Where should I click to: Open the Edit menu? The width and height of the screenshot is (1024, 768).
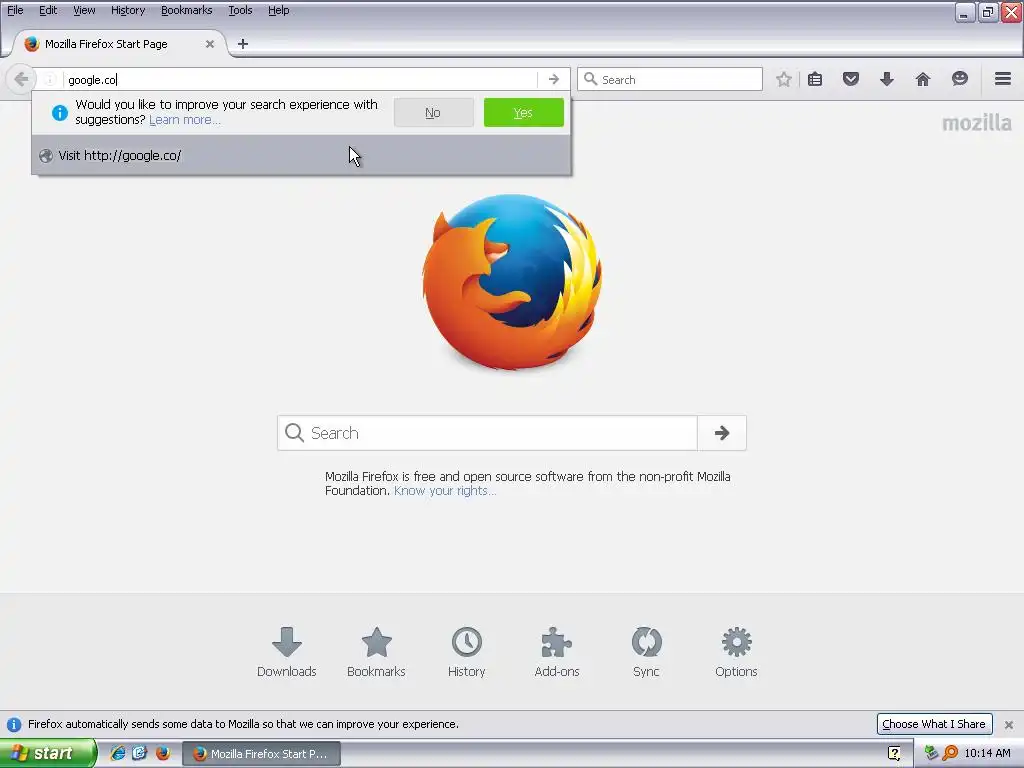tap(48, 10)
